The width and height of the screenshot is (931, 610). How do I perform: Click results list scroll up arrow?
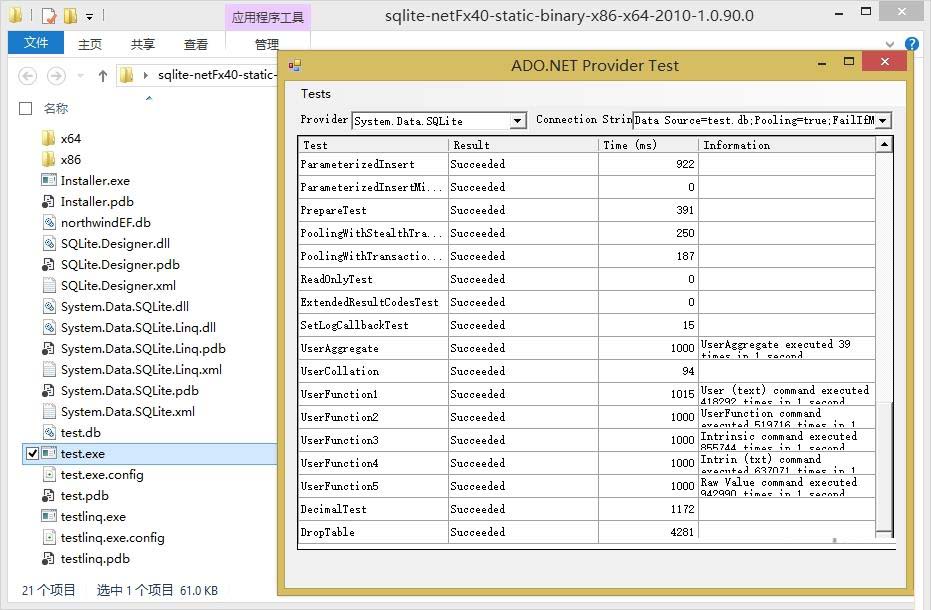pos(884,144)
